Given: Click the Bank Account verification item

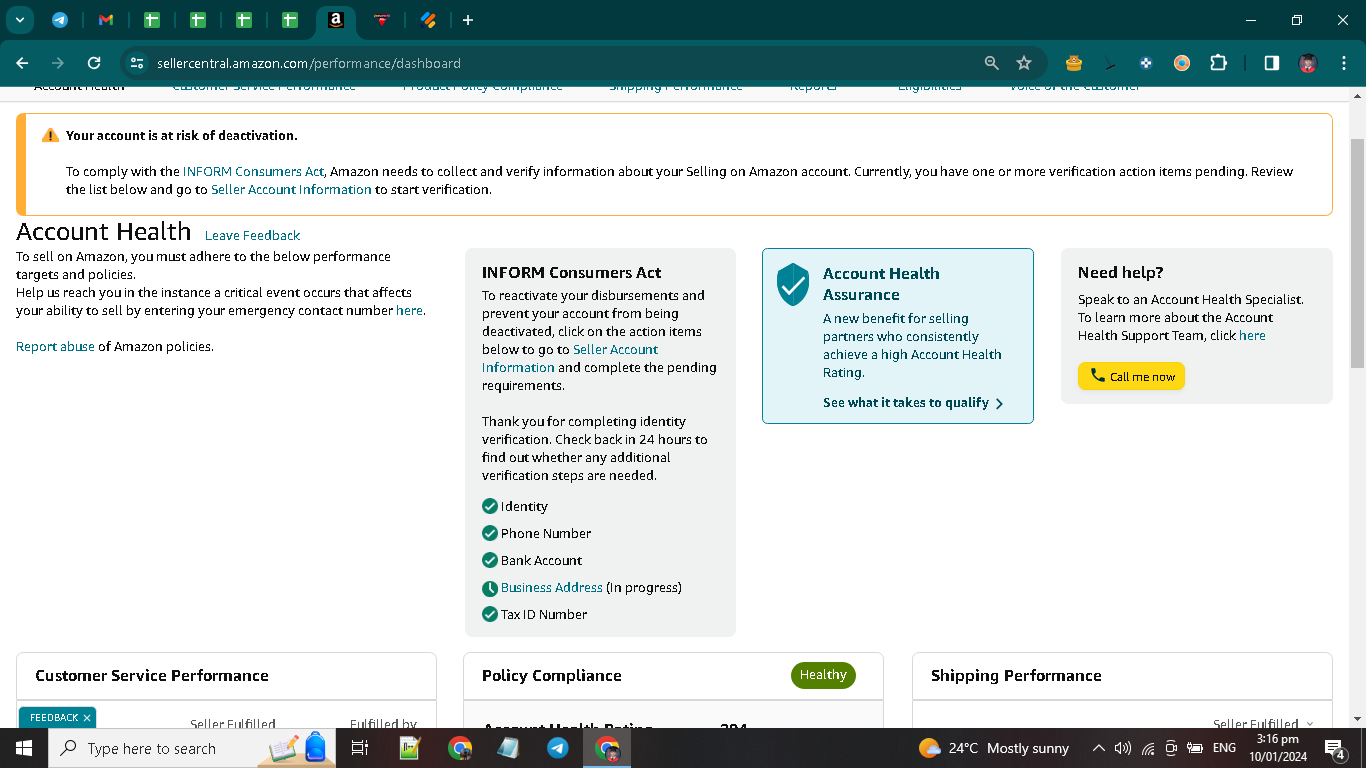Looking at the screenshot, I should (x=532, y=560).
